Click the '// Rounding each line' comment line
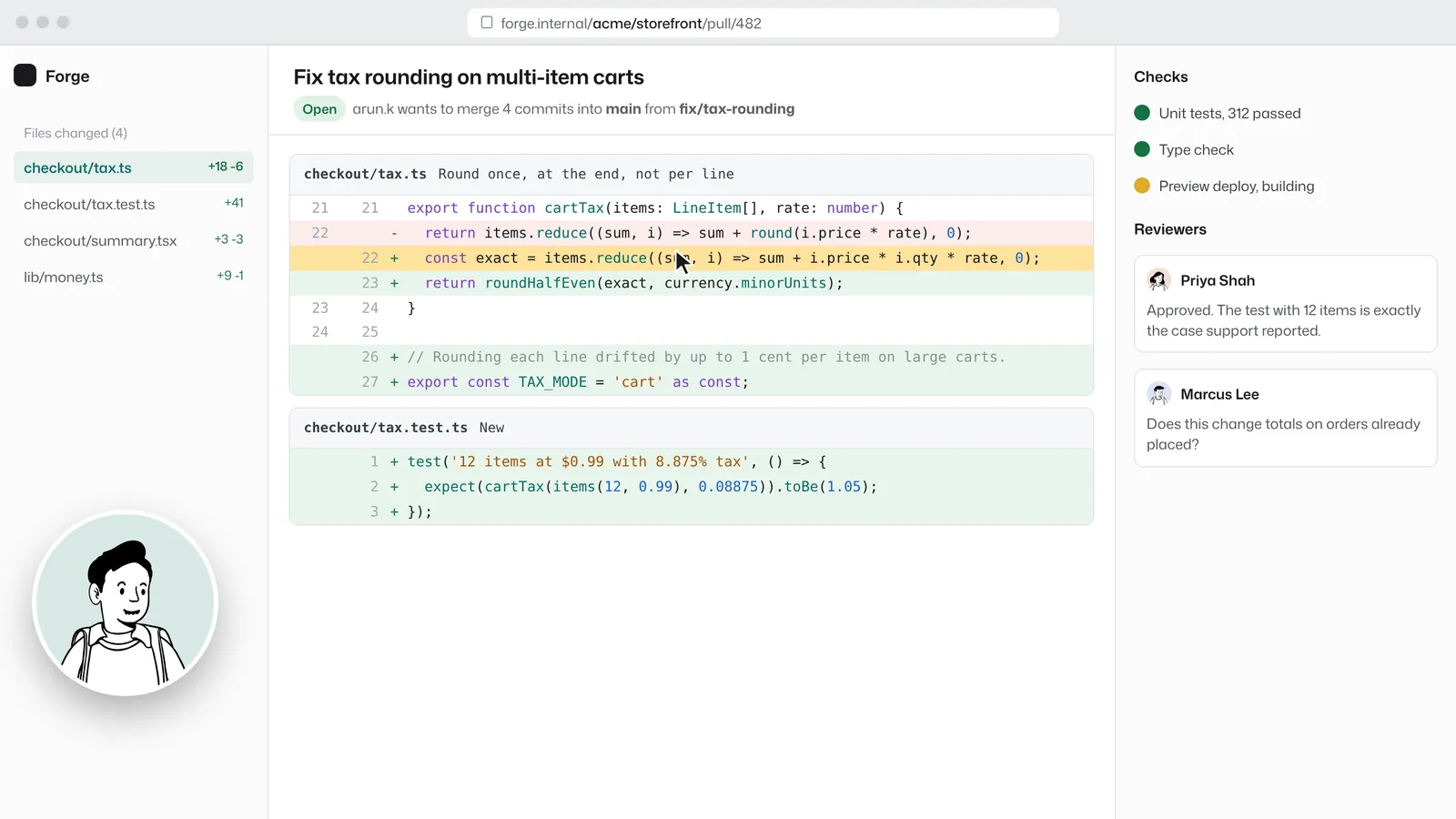Image resolution: width=1456 pixels, height=819 pixels. 692,357
